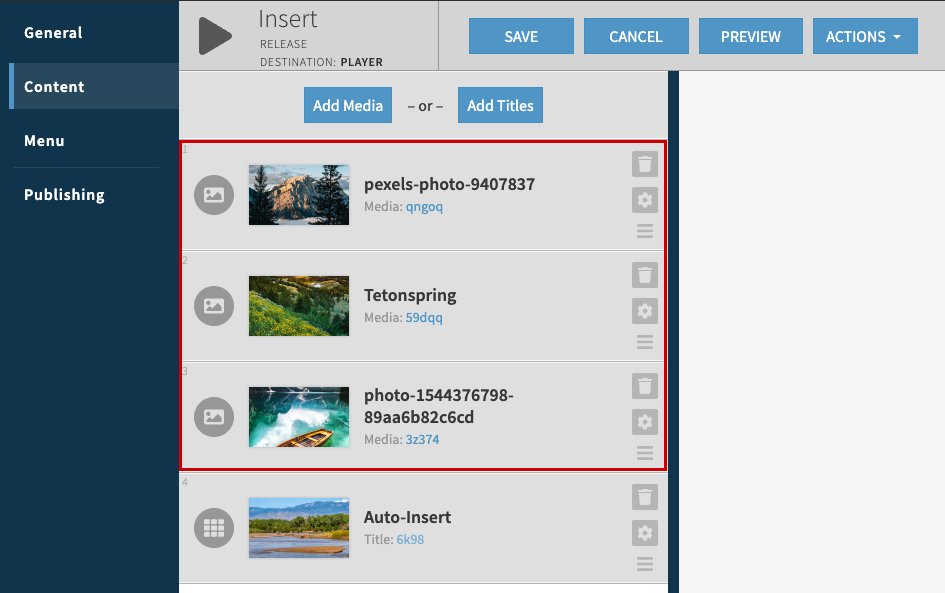Delete the photo-1544376798-89aa6b82c6cd item
945x593 pixels.
[x=645, y=386]
